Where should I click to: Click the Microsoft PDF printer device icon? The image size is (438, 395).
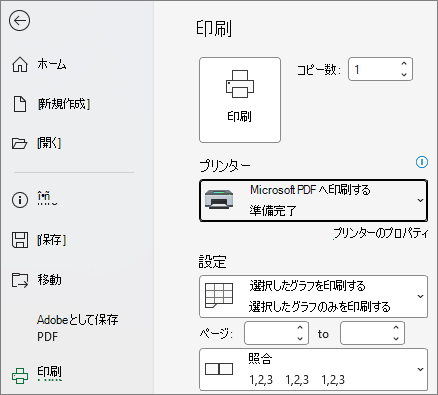pos(219,200)
